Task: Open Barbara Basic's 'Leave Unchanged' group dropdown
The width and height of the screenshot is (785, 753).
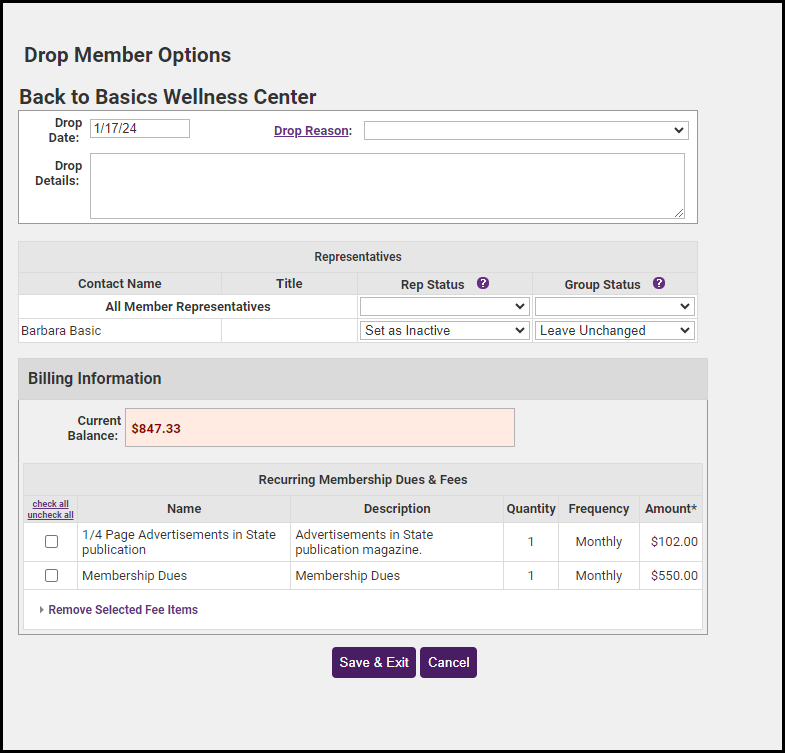Action: [614, 331]
